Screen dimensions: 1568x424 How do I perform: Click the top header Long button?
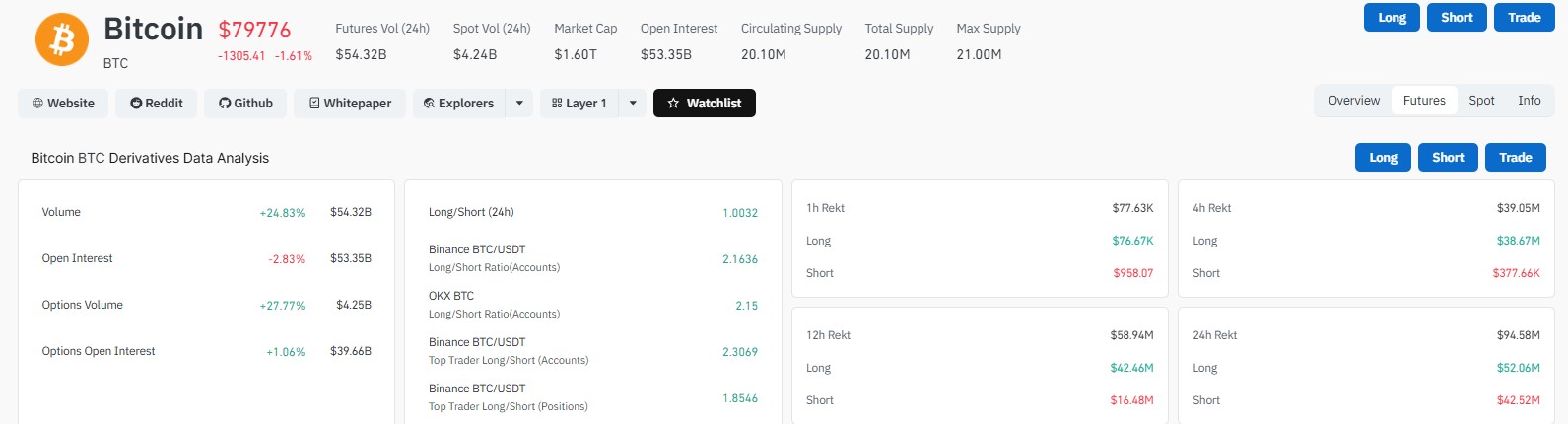[1393, 18]
